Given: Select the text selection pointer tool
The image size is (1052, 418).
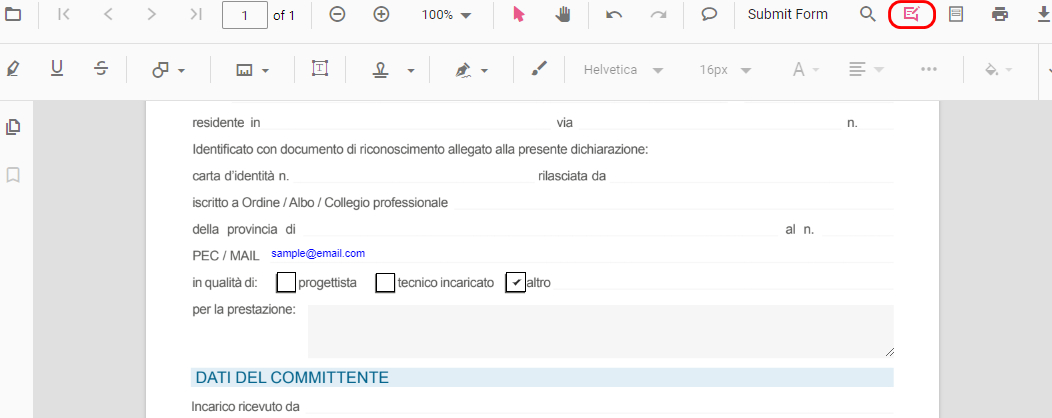Looking at the screenshot, I should point(518,14).
